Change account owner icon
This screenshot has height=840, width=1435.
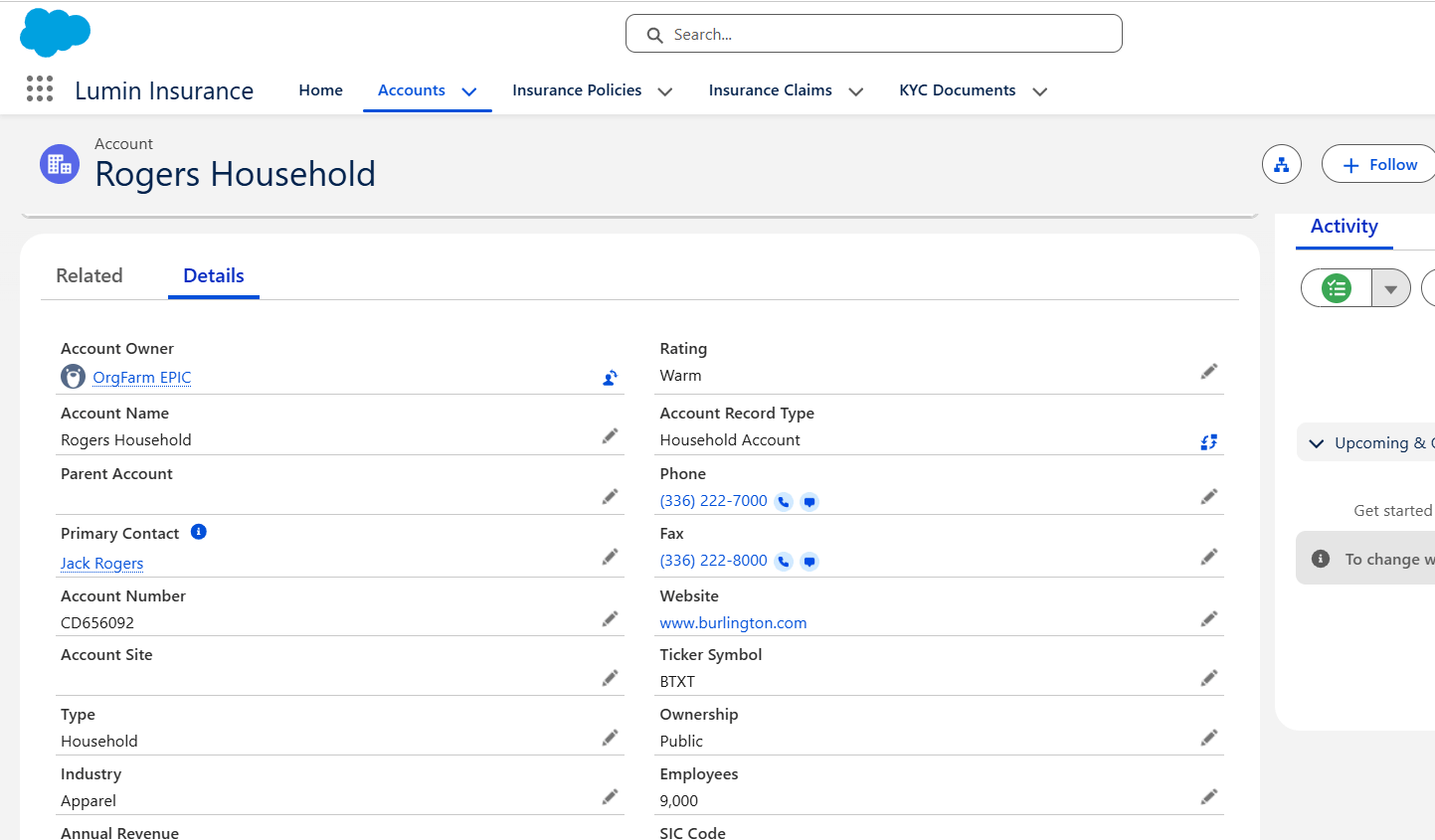[x=611, y=378]
